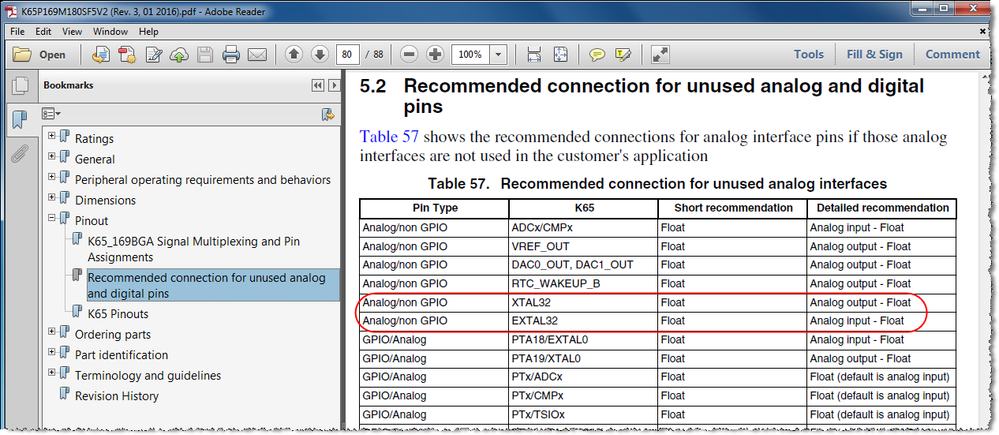Open the Fill & Sign pane
The width and height of the screenshot is (999, 435).
click(x=874, y=54)
